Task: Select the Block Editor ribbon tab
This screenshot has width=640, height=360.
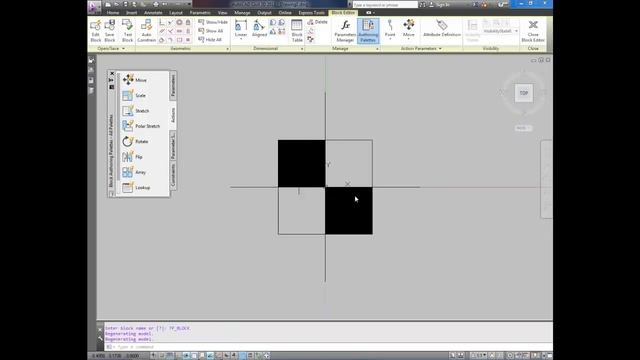Action: click(343, 13)
